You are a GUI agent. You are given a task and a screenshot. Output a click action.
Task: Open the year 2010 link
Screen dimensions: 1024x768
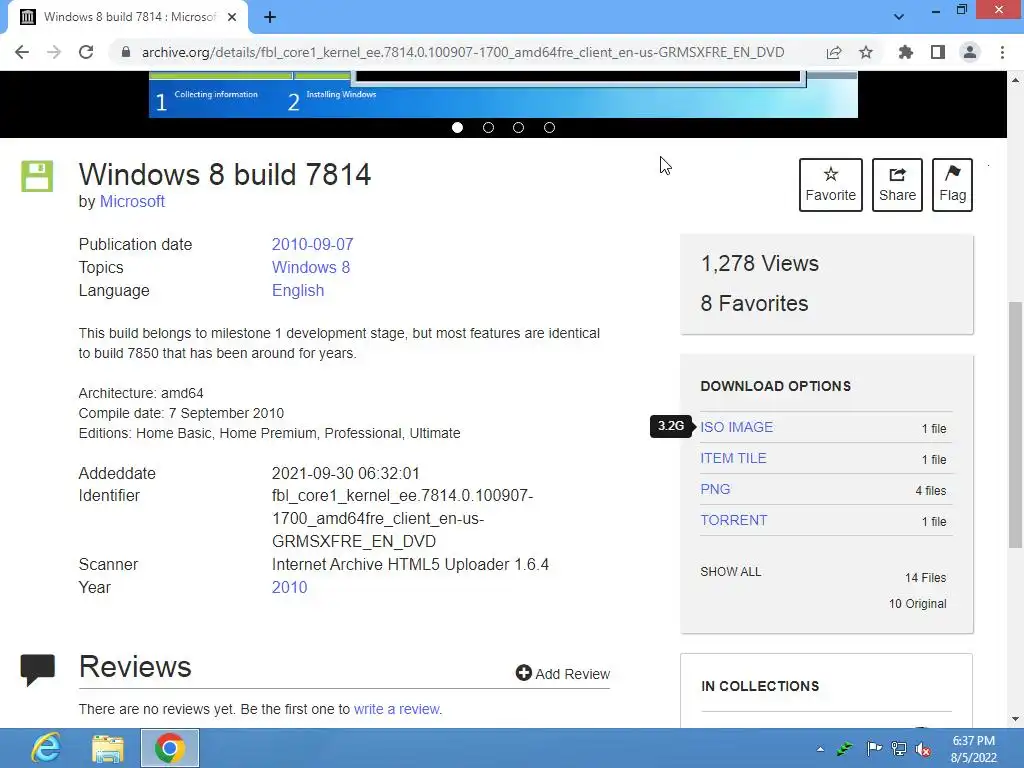pyautogui.click(x=289, y=587)
